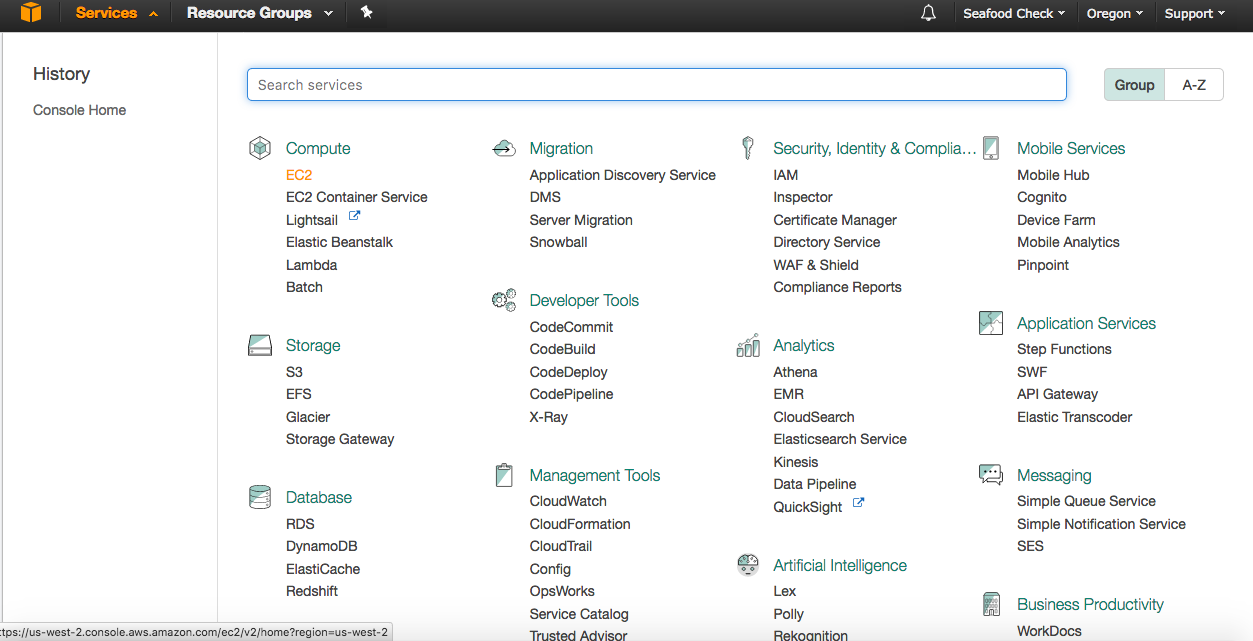The width and height of the screenshot is (1253, 641).
Task: Click the Developer Tools gears icon
Action: coord(504,300)
